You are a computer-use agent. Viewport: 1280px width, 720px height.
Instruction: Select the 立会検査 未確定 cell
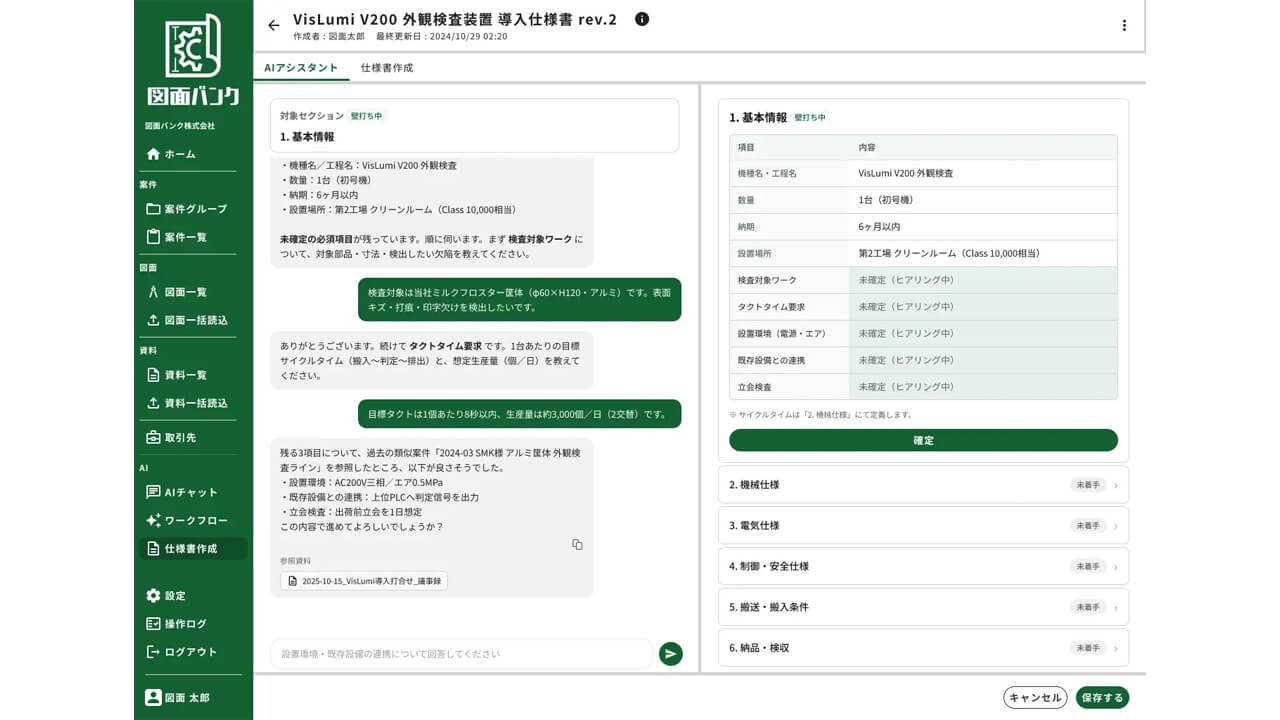983,387
